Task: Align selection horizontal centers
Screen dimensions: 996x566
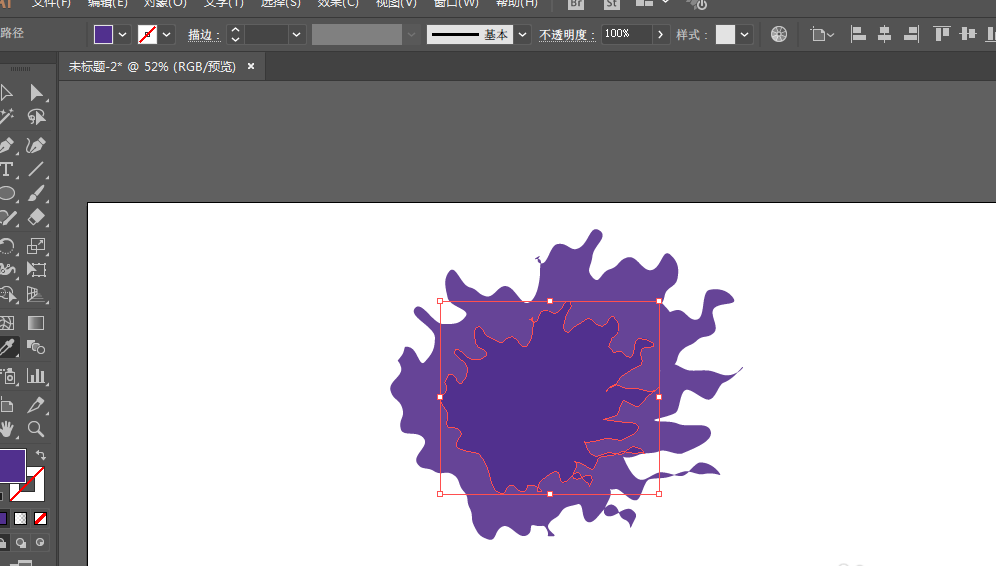Action: point(884,34)
